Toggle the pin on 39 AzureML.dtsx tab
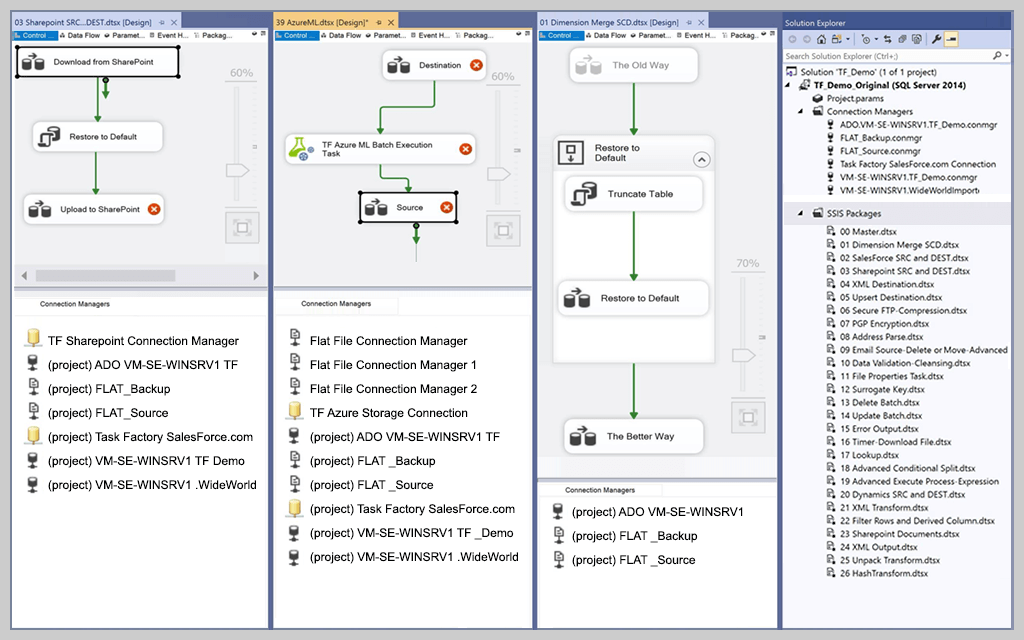This screenshot has height=640, width=1024. click(379, 22)
